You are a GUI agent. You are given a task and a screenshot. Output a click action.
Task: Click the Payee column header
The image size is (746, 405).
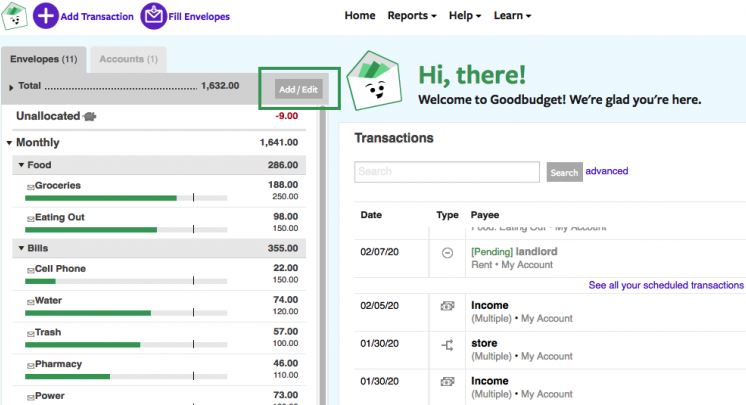point(485,215)
